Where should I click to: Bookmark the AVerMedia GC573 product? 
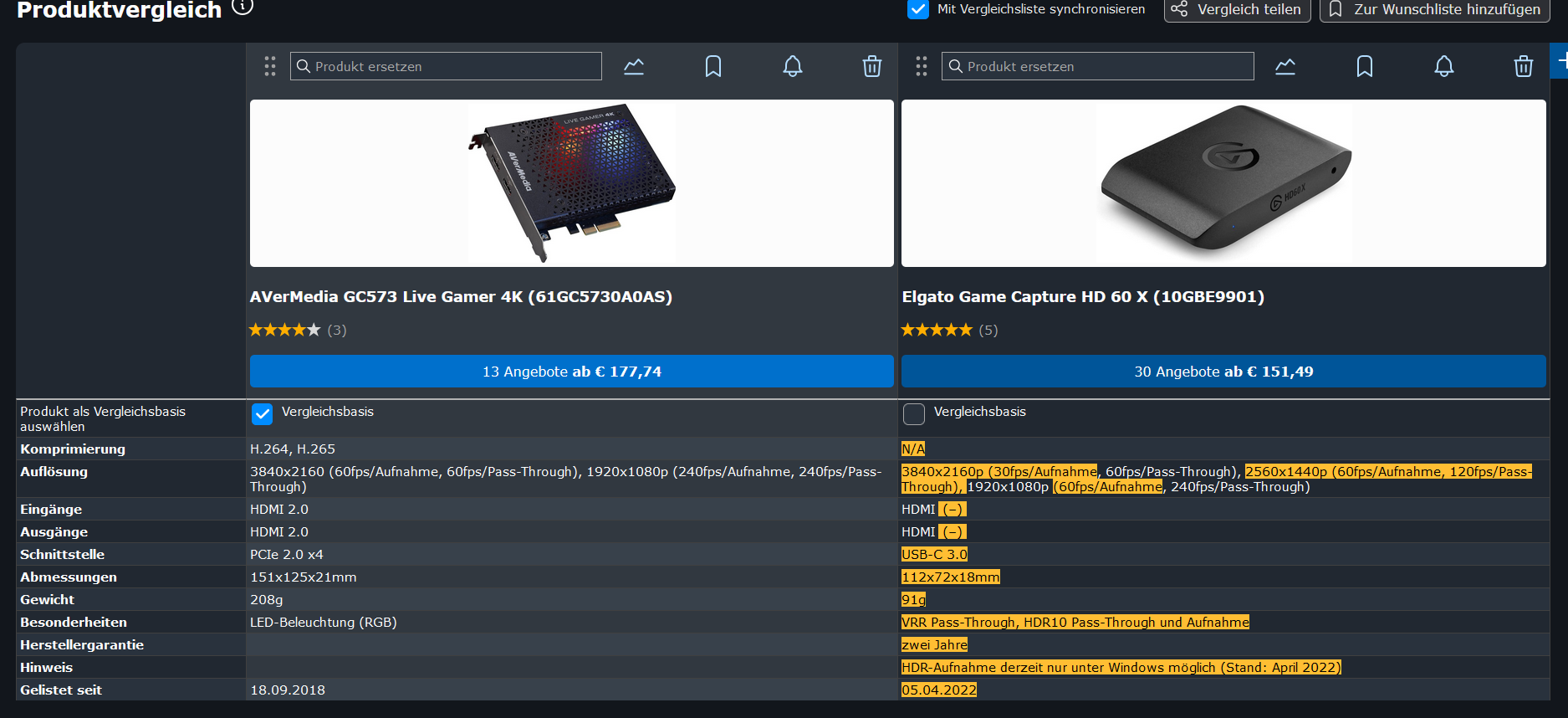point(713,66)
